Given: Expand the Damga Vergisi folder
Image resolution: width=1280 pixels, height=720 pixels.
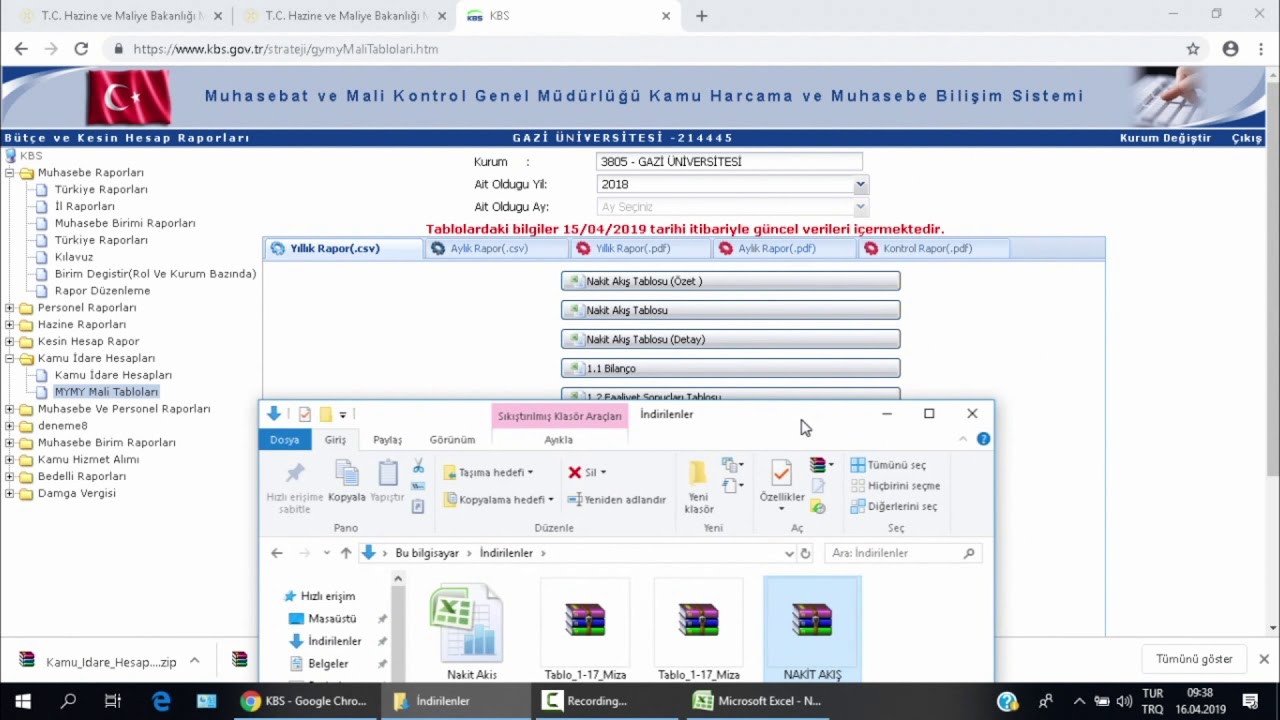Looking at the screenshot, I should click(x=10, y=493).
